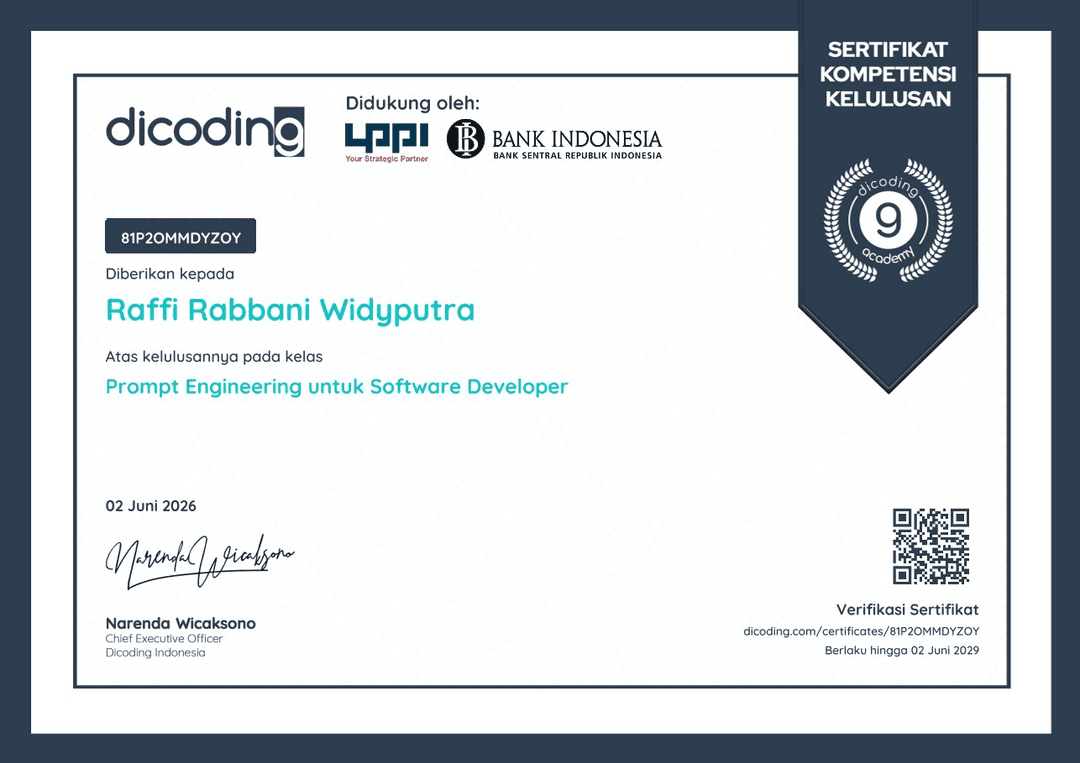The width and height of the screenshot is (1080, 763).
Task: Click the Dicoding Indonesia text under the signature
Action: (155, 652)
